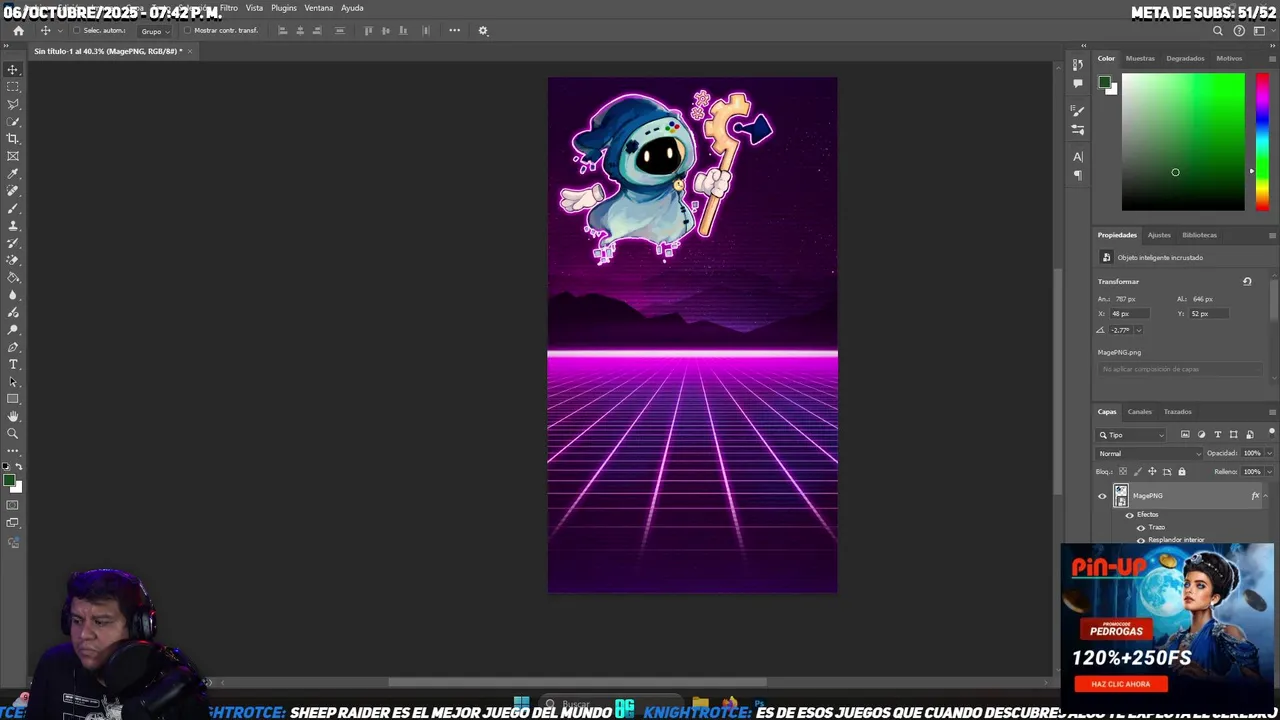Viewport: 1280px width, 720px height.
Task: Toggle visibility of Trazo effect
Action: pyautogui.click(x=1141, y=527)
